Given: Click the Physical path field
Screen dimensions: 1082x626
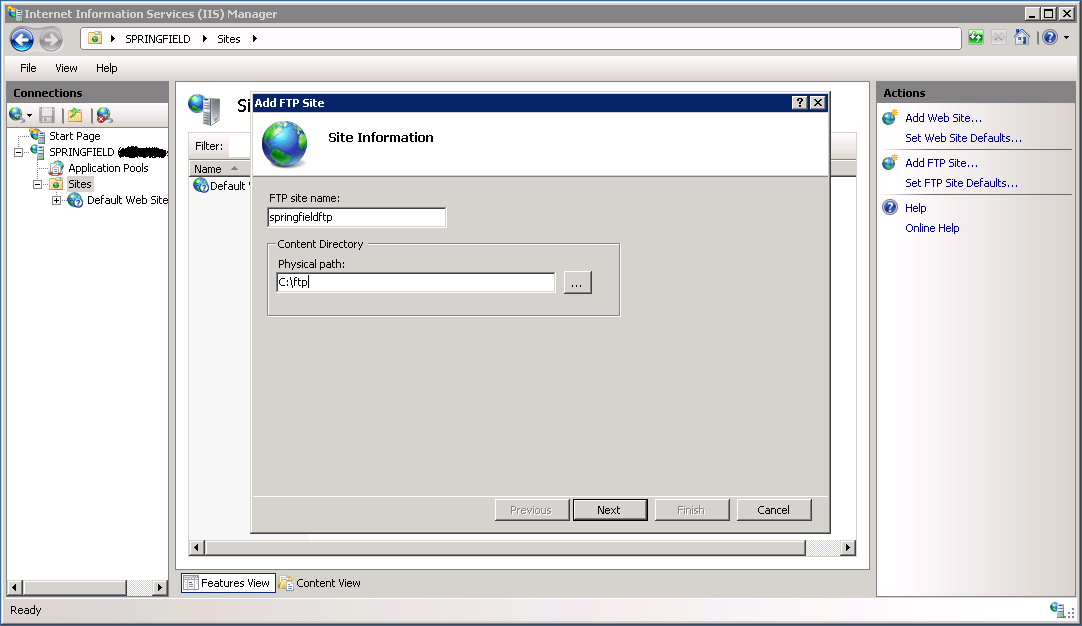Looking at the screenshot, I should coord(415,282).
